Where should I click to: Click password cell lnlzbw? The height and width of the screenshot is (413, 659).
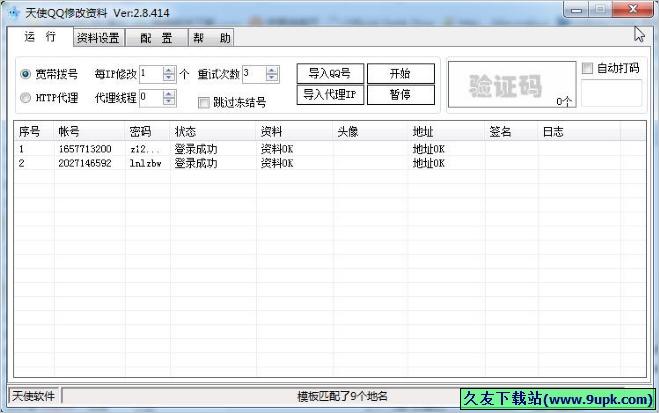click(x=146, y=163)
